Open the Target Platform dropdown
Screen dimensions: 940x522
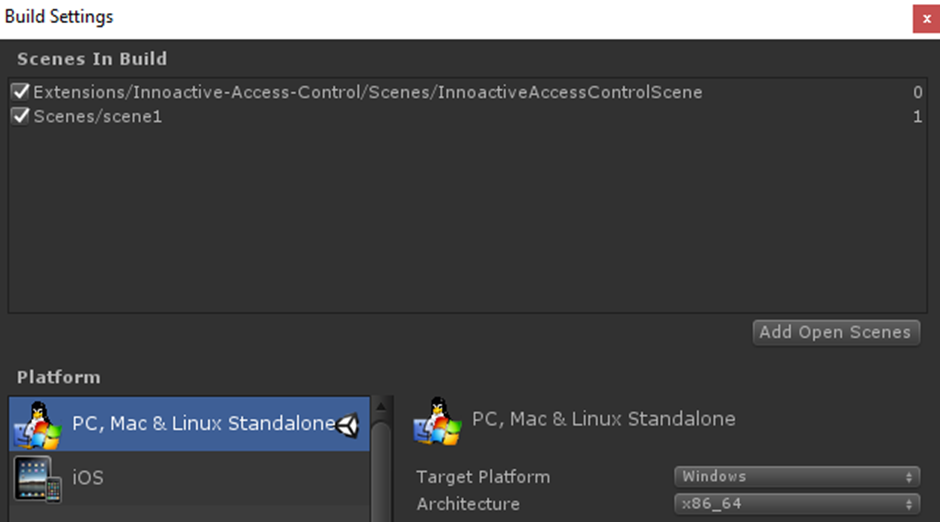coord(796,477)
